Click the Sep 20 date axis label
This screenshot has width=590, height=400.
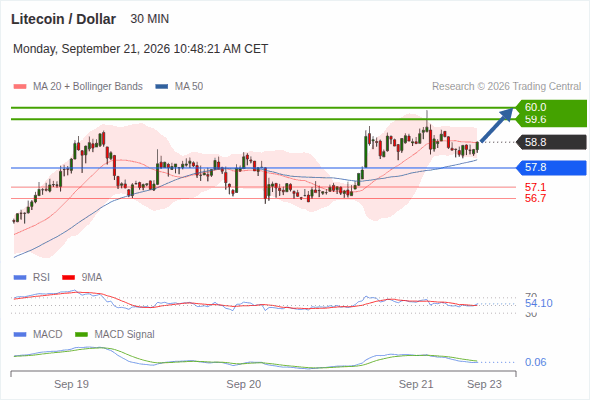tap(244, 384)
